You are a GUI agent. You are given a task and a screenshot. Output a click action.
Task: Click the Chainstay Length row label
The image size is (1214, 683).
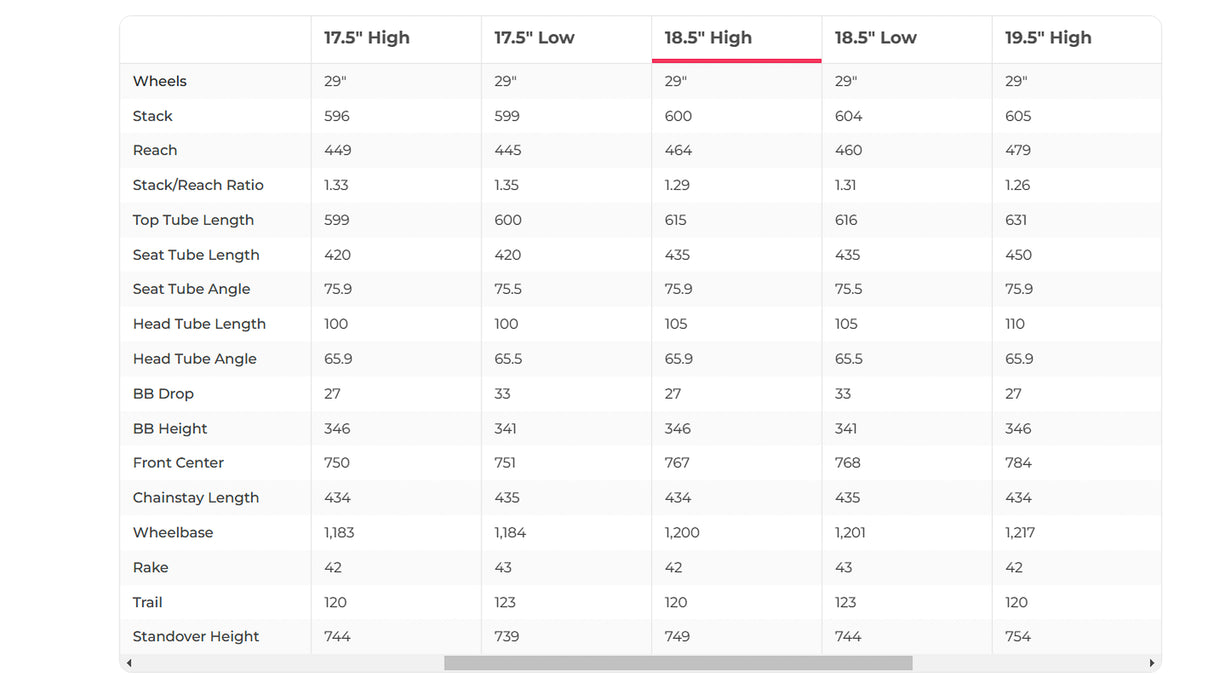[x=196, y=498]
